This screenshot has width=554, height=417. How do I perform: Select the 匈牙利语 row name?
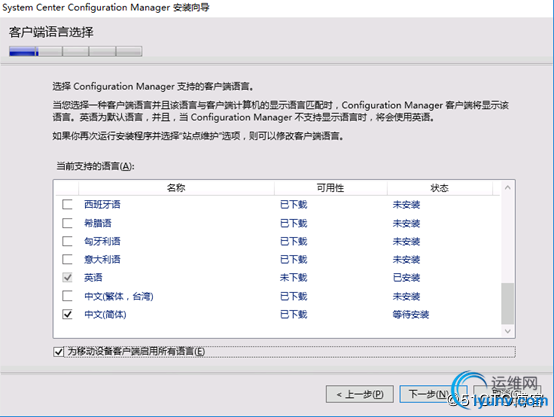pos(102,241)
